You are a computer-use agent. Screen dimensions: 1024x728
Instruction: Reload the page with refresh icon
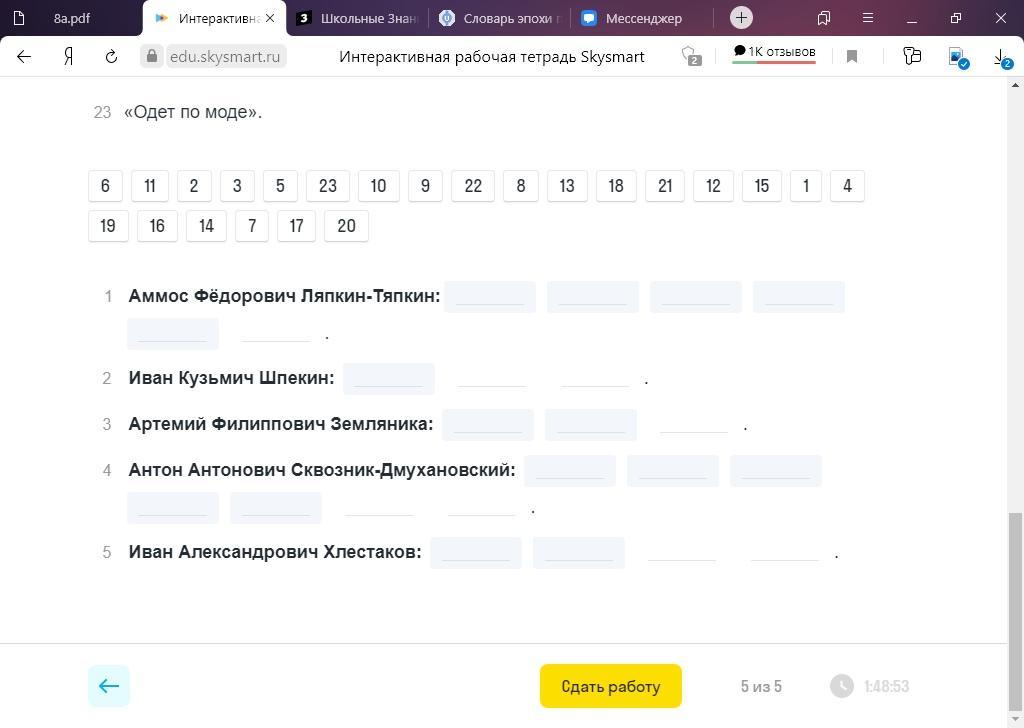click(111, 57)
